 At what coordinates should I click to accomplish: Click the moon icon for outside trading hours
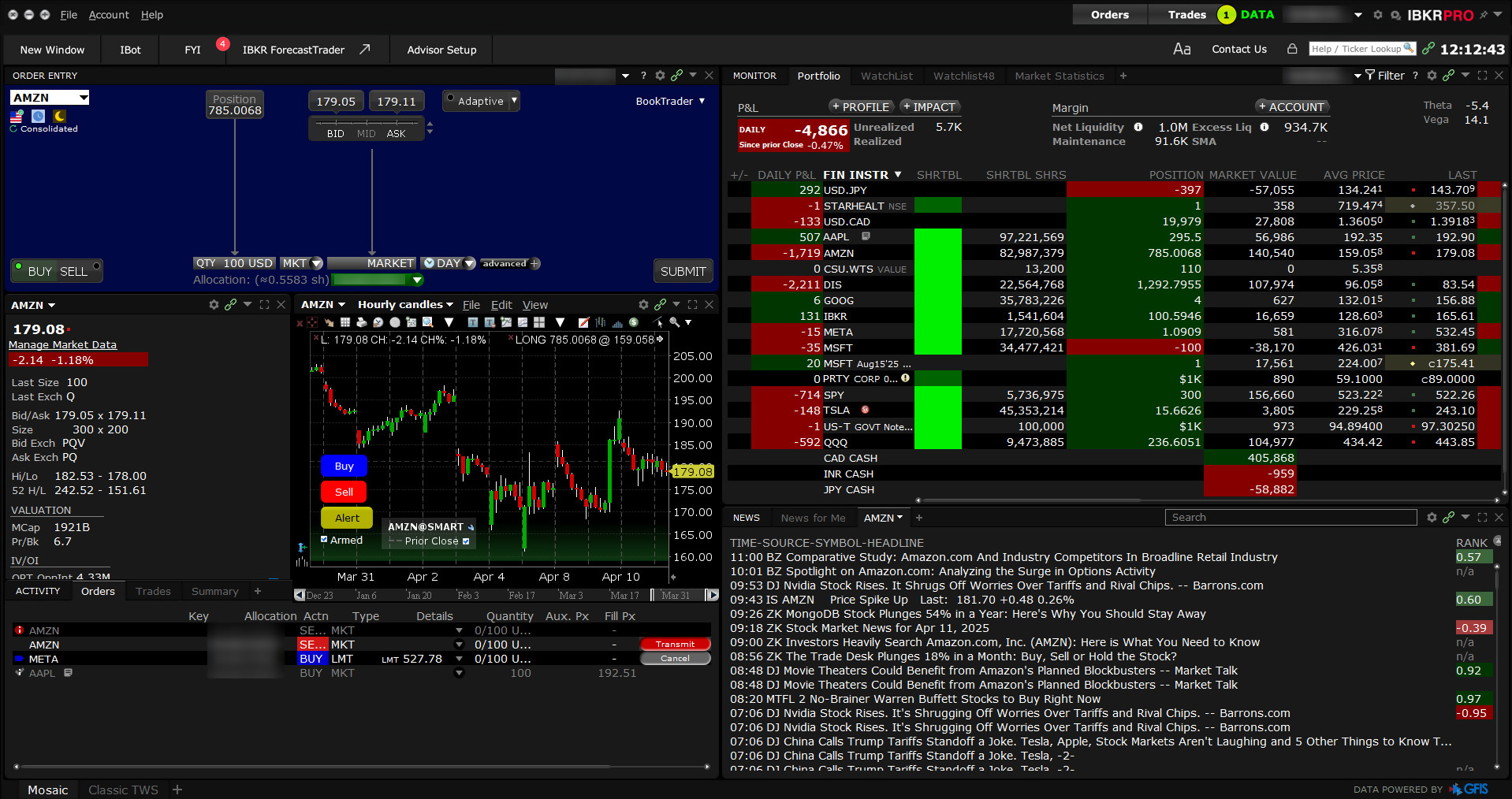58,117
